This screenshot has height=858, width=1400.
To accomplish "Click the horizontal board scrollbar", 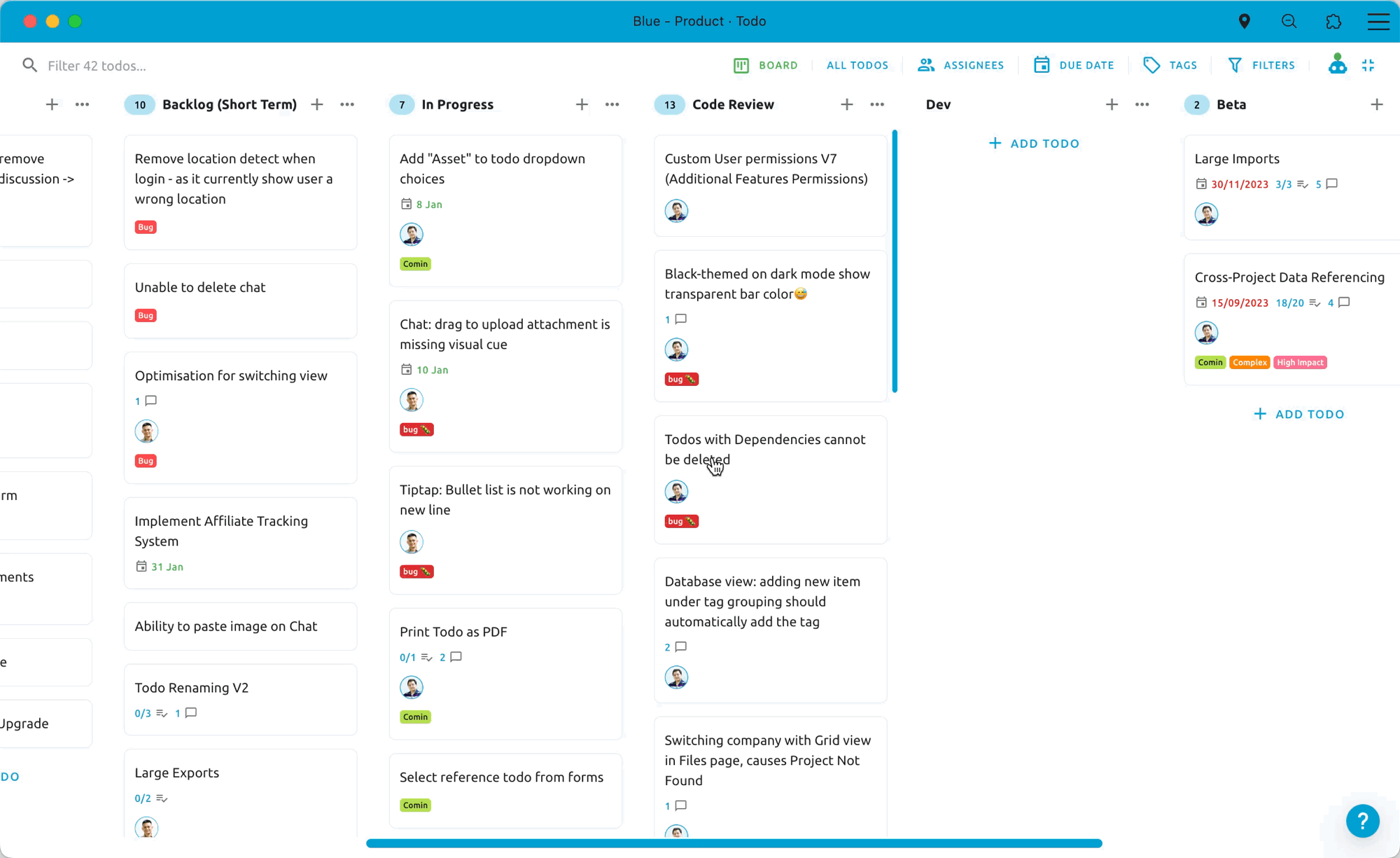I will (x=734, y=843).
